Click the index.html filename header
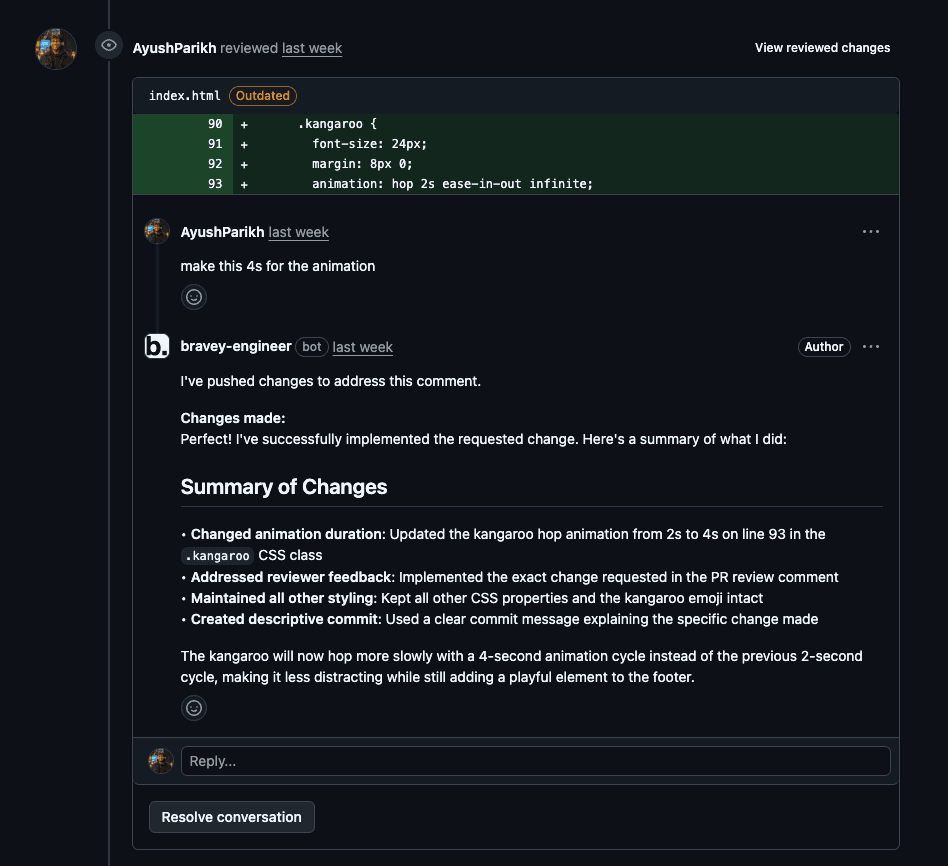Image resolution: width=948 pixels, height=866 pixels. click(x=184, y=95)
